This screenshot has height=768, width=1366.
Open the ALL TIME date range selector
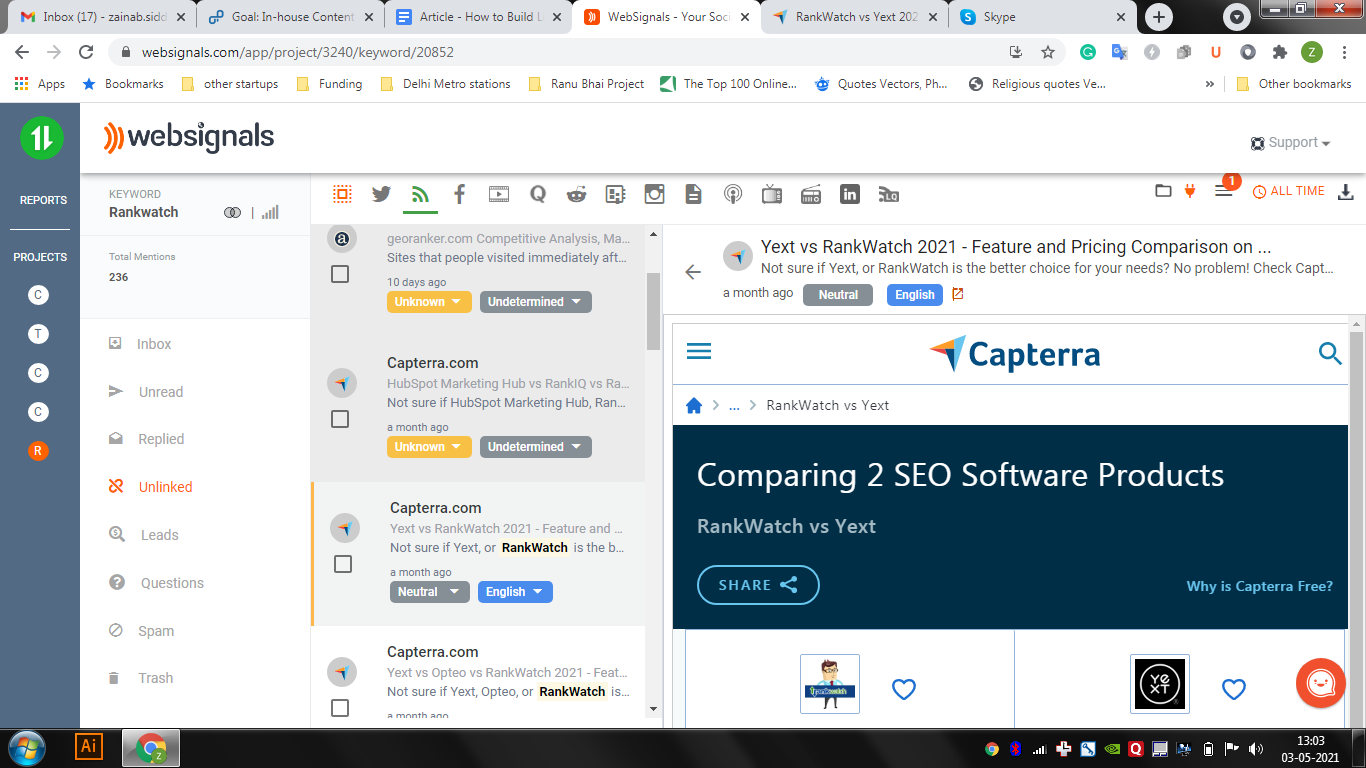coord(1289,191)
